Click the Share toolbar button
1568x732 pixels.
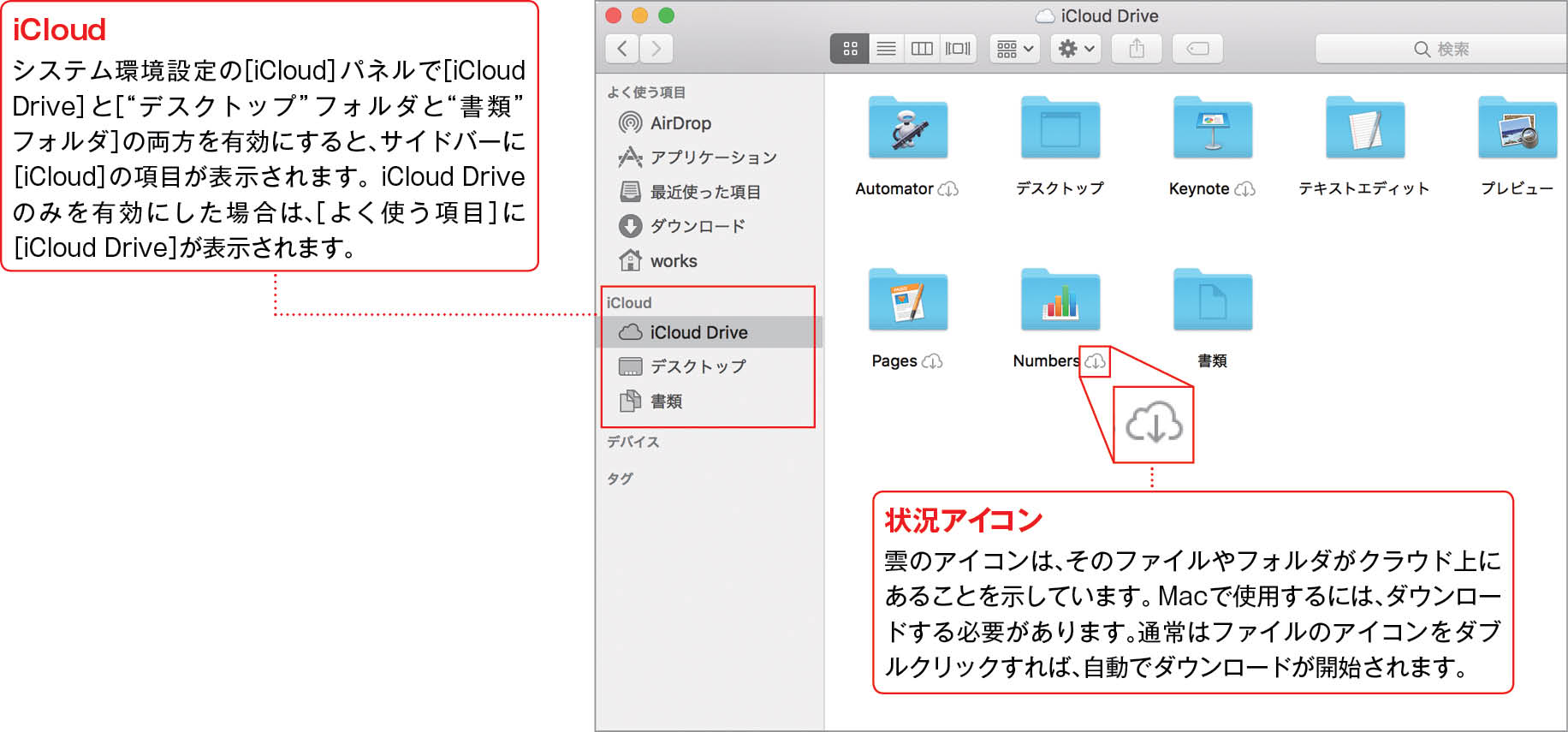coord(1137,49)
